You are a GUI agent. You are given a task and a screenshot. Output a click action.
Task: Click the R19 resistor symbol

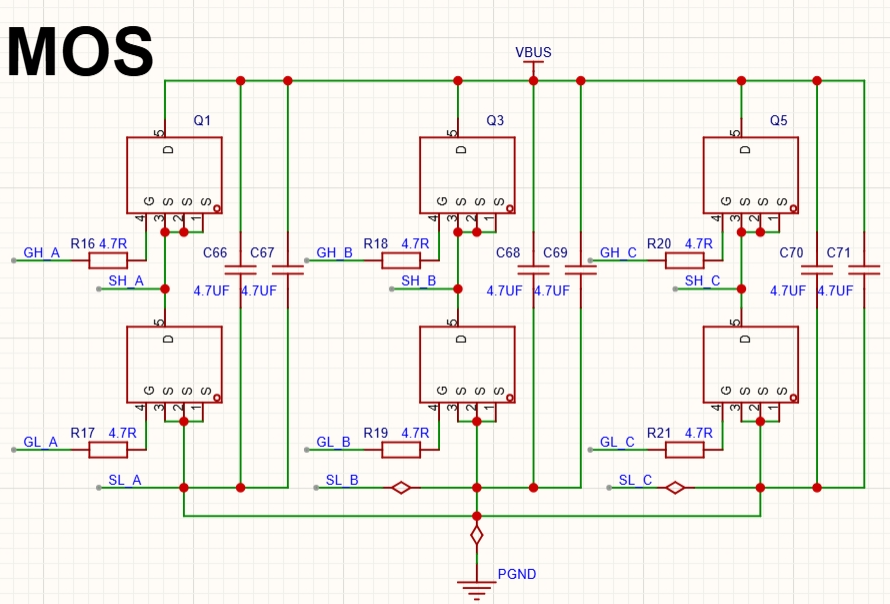(401, 450)
